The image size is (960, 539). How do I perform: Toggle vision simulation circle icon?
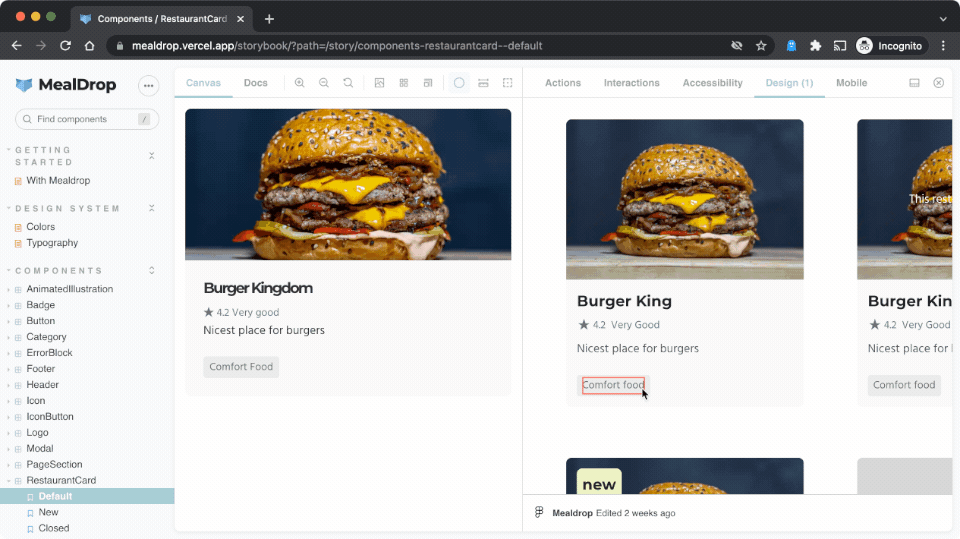pos(459,83)
